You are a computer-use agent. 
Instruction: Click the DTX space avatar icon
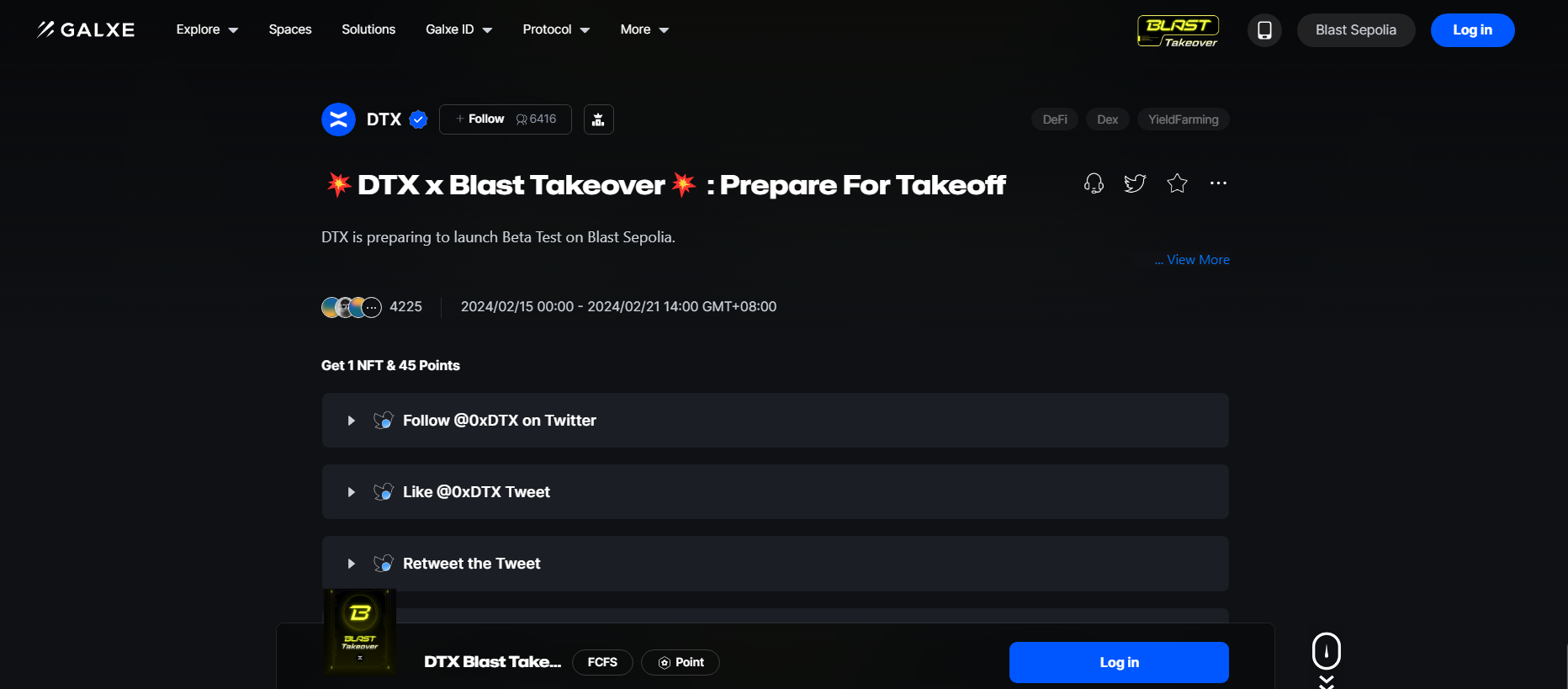338,119
